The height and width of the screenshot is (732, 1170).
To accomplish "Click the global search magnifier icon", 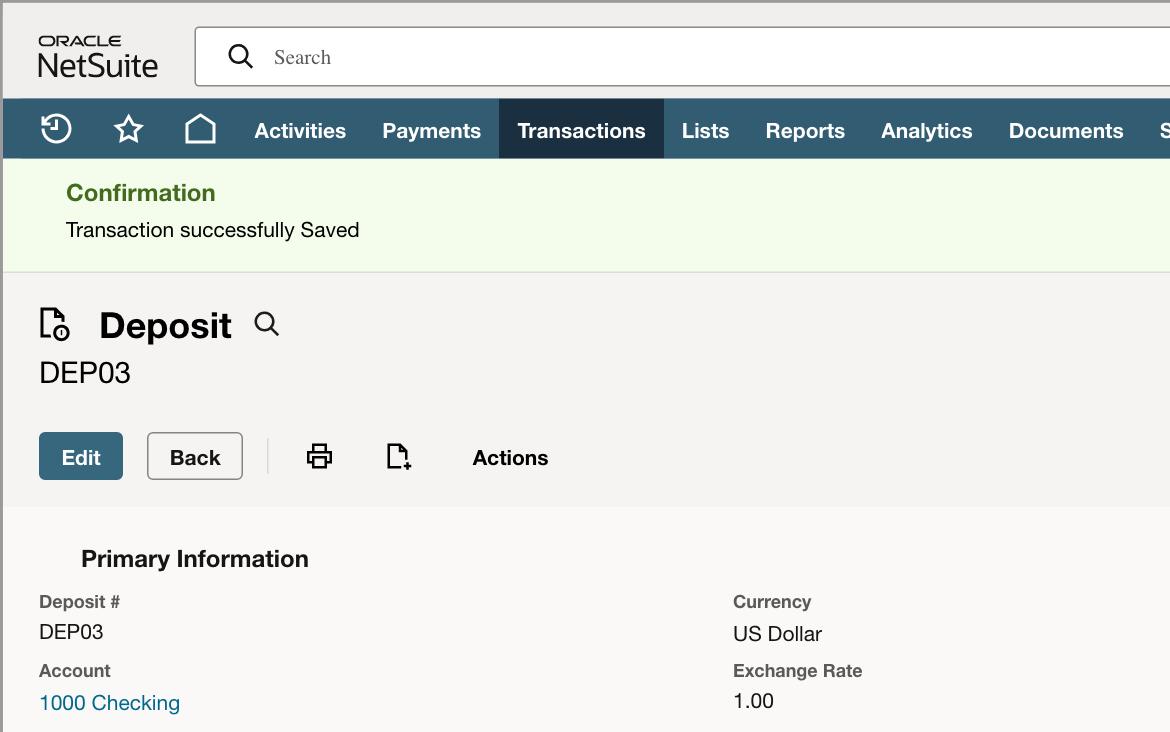I will [240, 56].
